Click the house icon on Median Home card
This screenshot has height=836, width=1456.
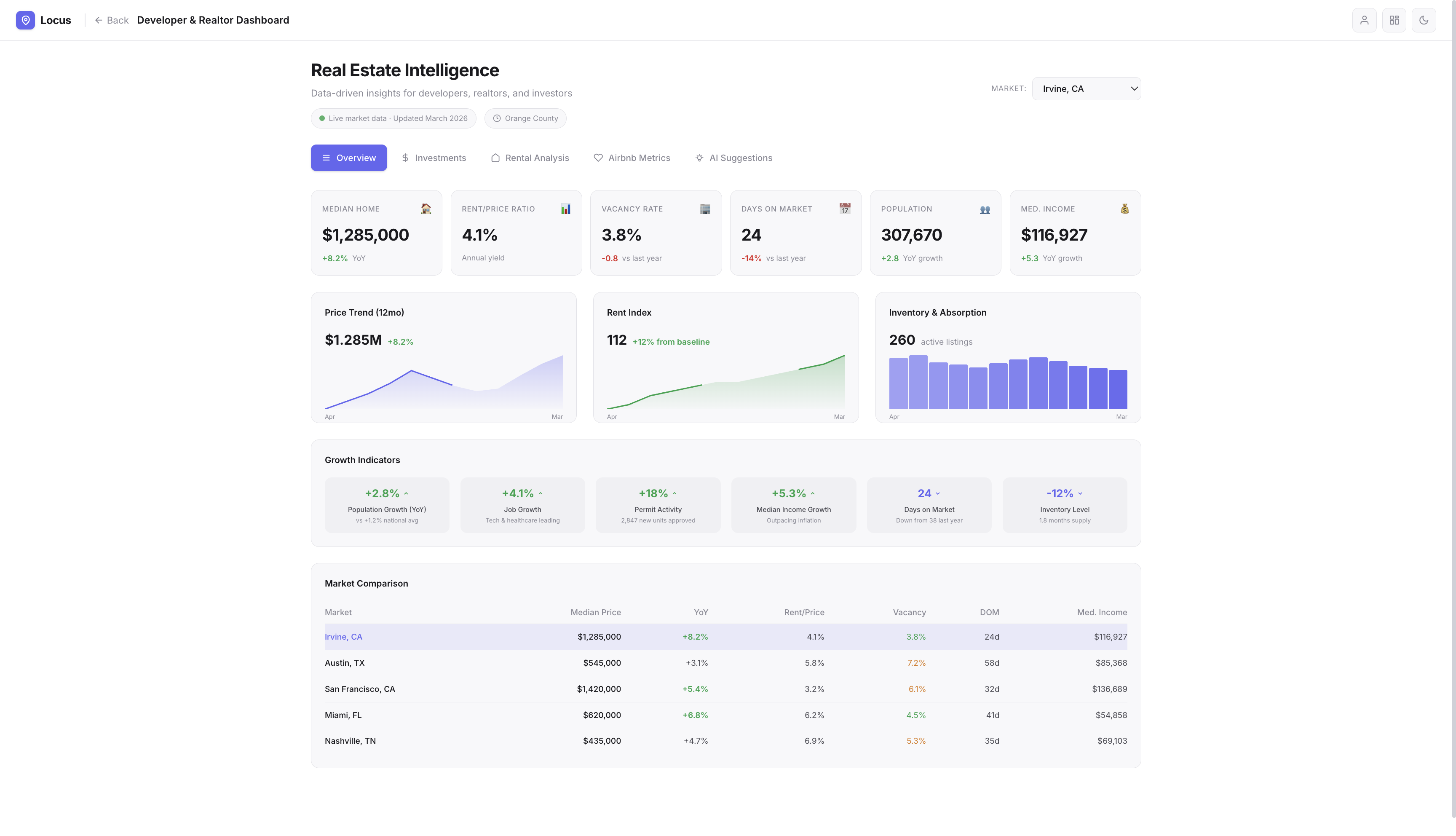pyautogui.click(x=426, y=209)
